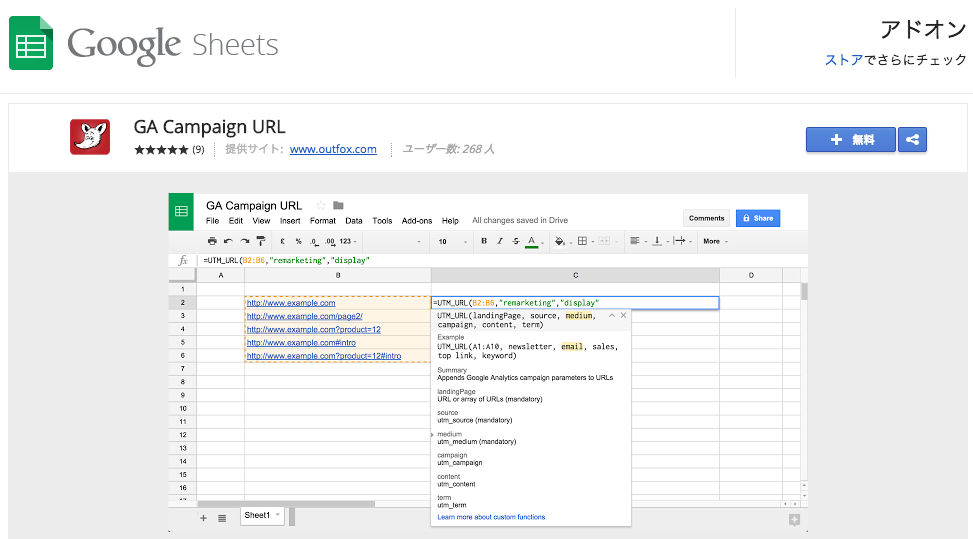This screenshot has width=973, height=539.
Task: Click the Redo arrow icon
Action: tap(244, 241)
